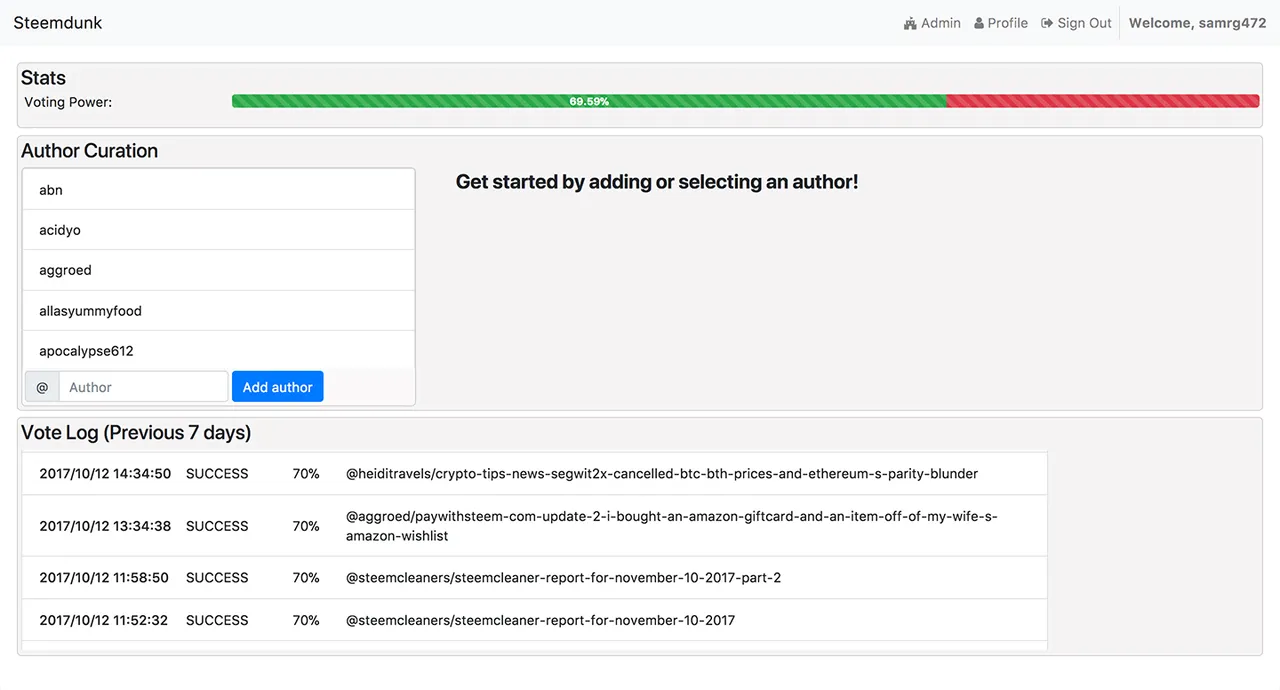The height and width of the screenshot is (690, 1280).
Task: Select author abn from list
Action: [219, 190]
